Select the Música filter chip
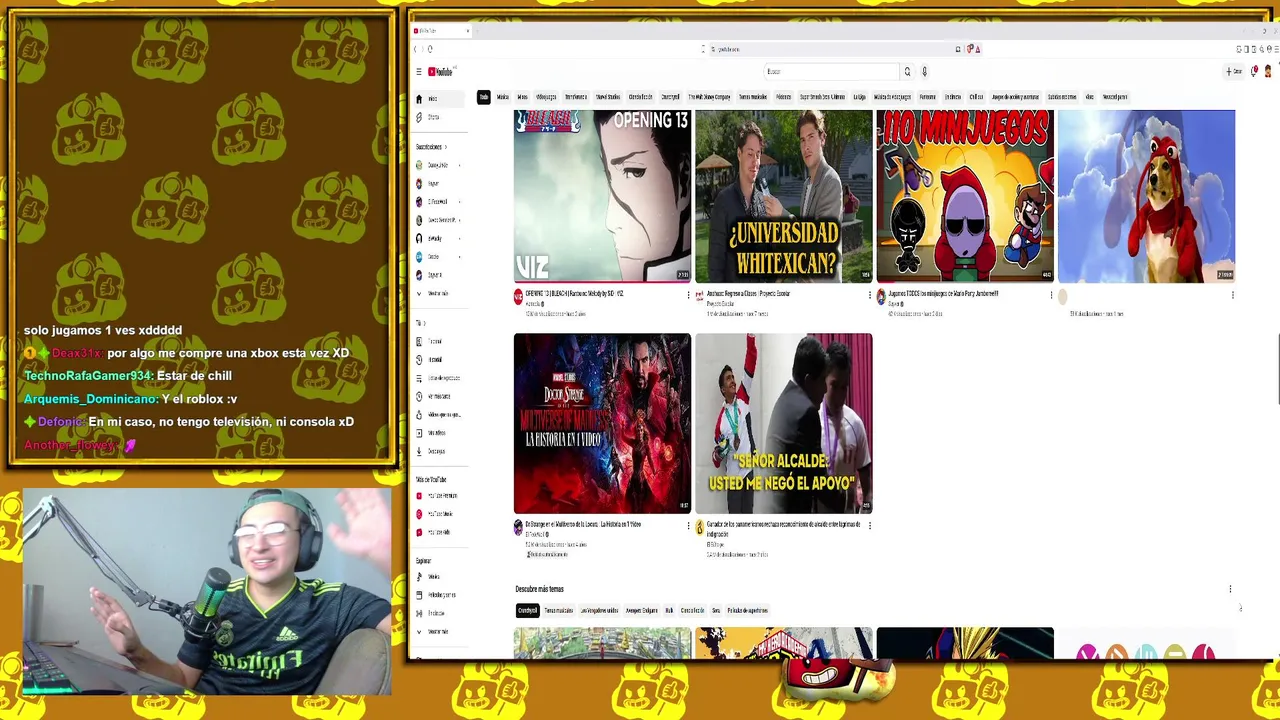 tap(503, 97)
